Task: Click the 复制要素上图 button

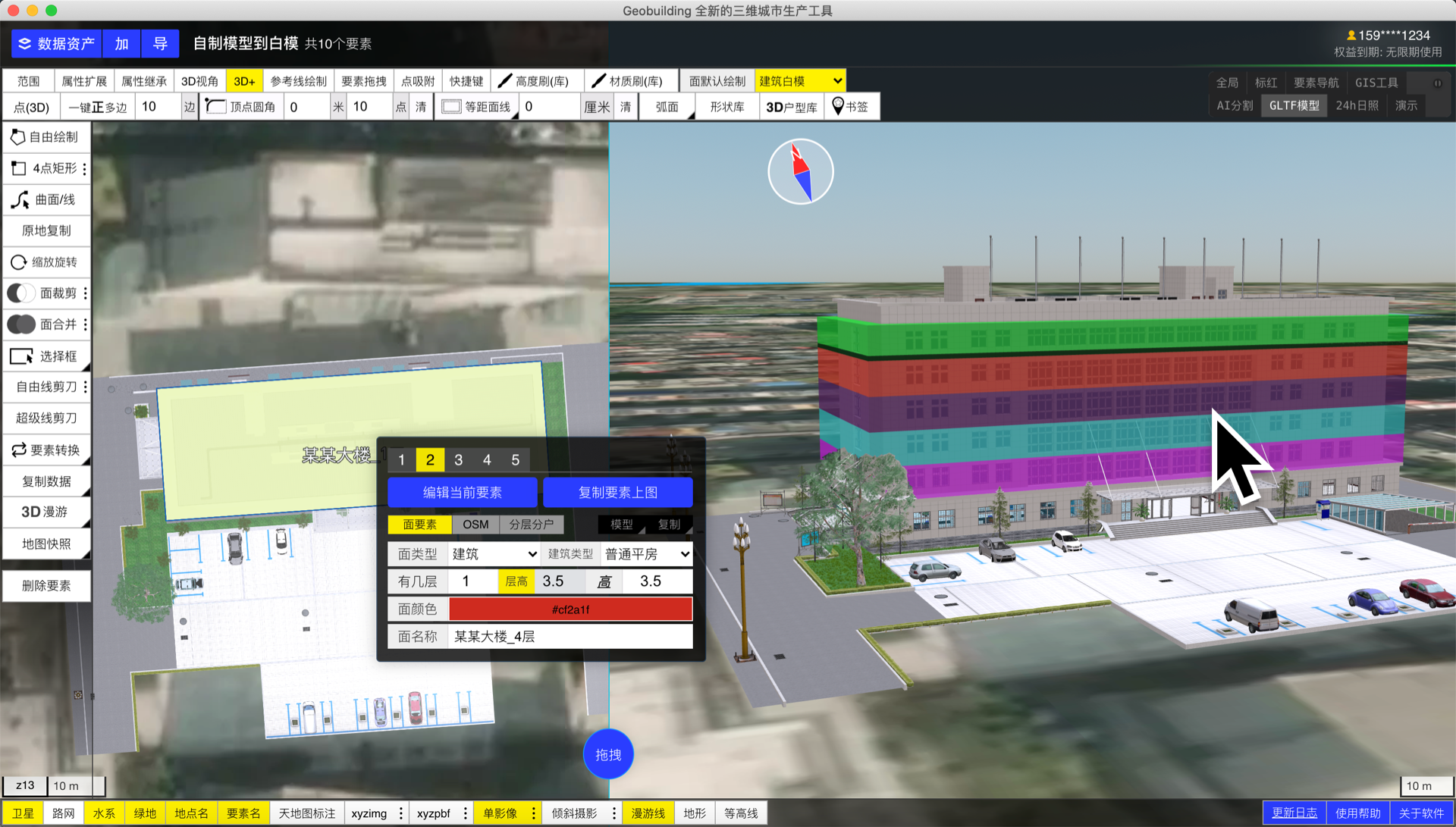Action: coord(617,493)
